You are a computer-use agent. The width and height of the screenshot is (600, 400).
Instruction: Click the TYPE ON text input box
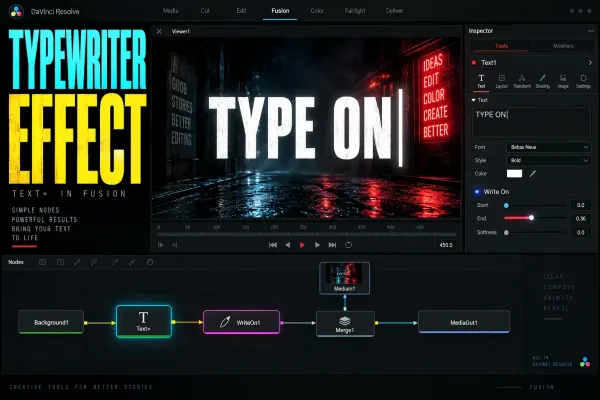click(532, 122)
